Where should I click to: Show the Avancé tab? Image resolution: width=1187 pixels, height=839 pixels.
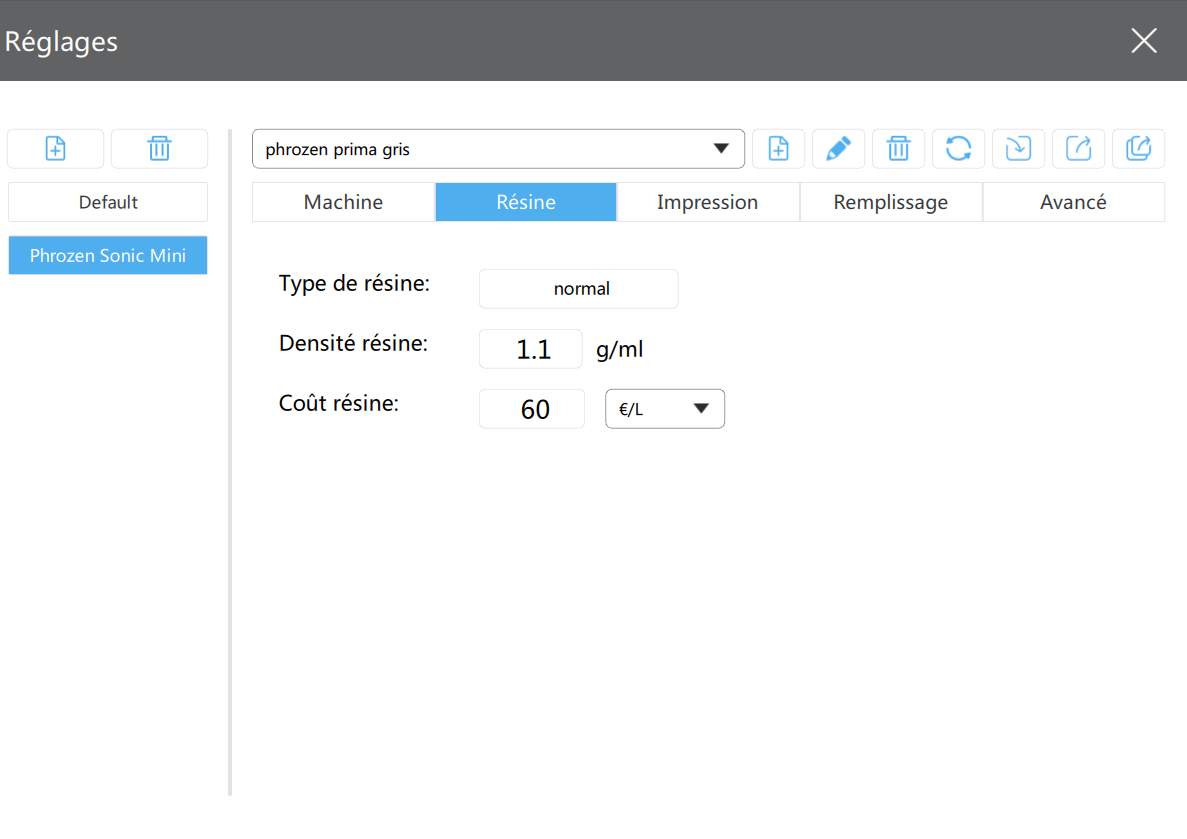[1073, 202]
